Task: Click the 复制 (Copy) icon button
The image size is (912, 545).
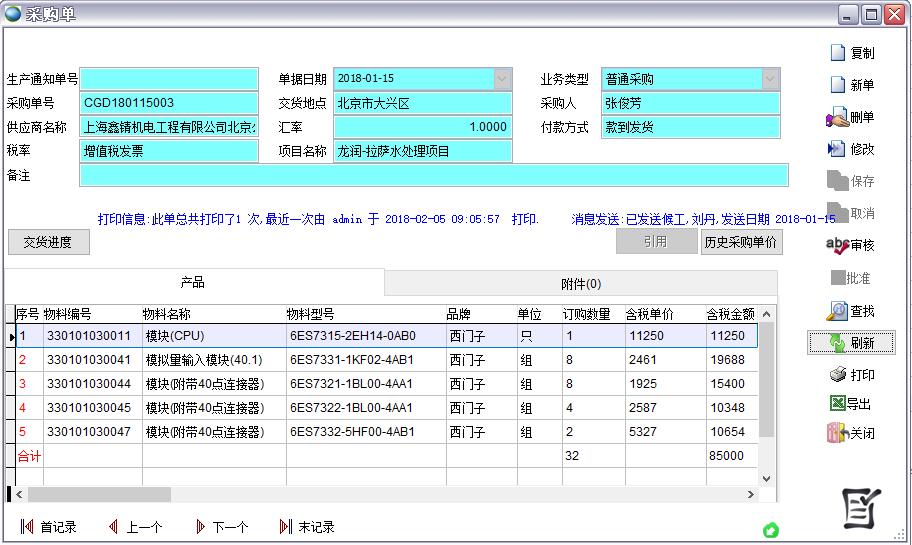Action: tap(851, 53)
